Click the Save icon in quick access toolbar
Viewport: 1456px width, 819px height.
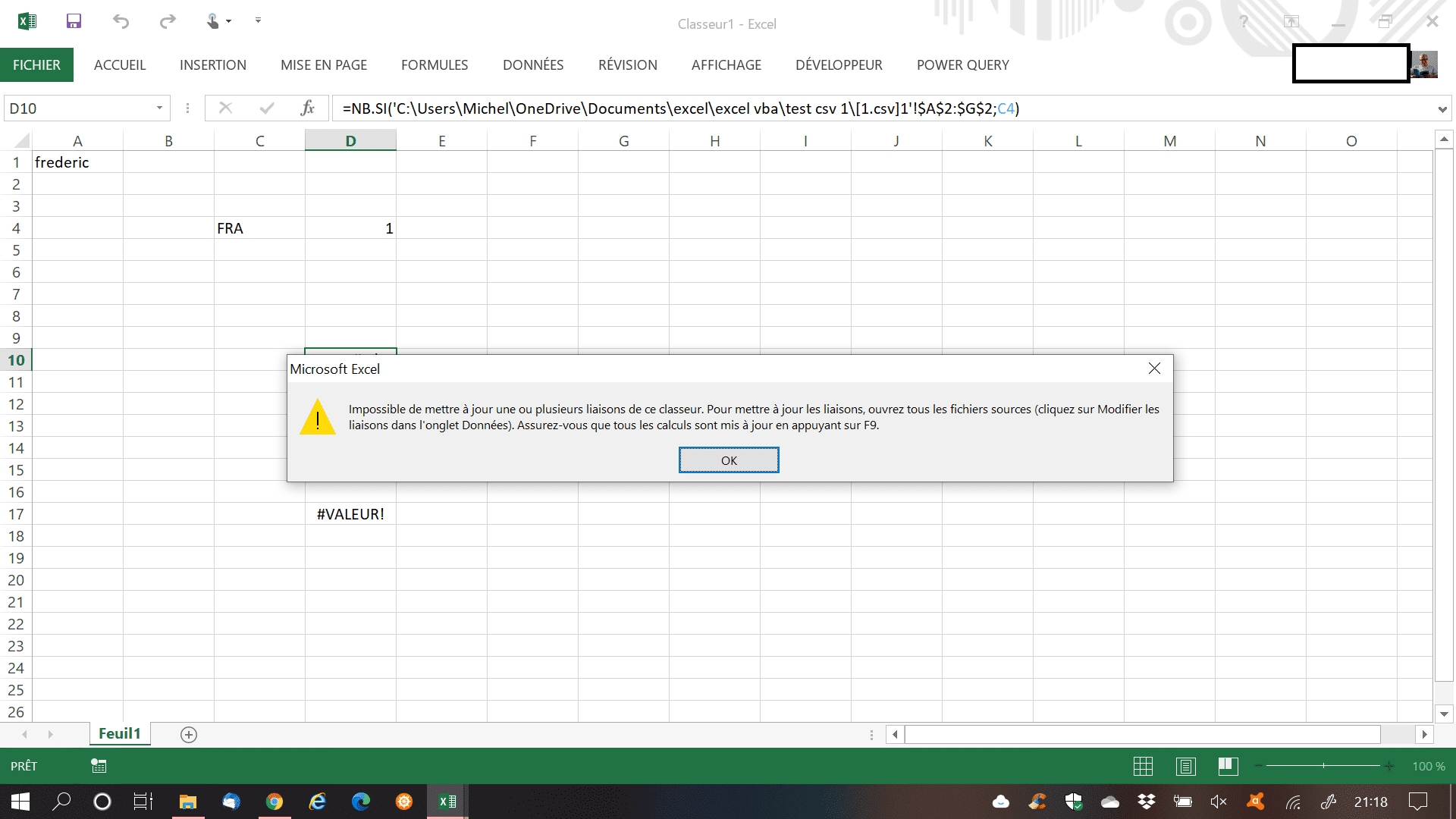[74, 21]
